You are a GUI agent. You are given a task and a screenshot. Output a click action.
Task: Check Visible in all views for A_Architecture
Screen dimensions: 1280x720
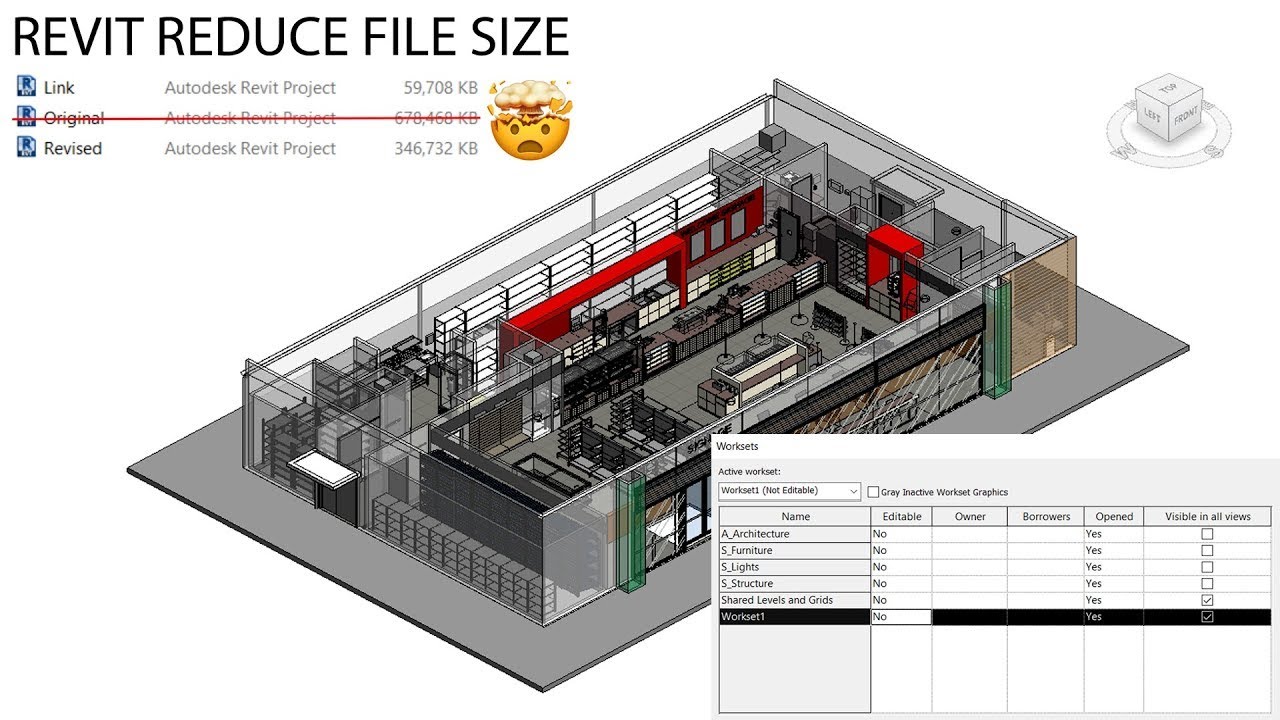(x=1207, y=534)
